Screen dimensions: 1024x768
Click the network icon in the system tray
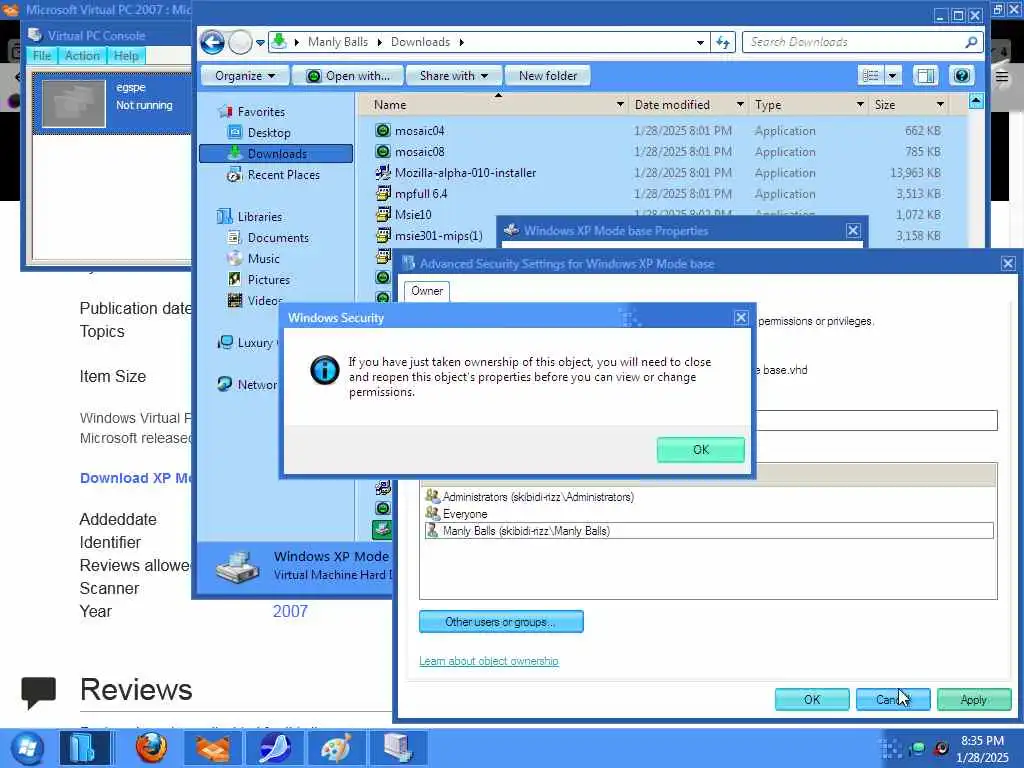pyautogui.click(x=917, y=748)
